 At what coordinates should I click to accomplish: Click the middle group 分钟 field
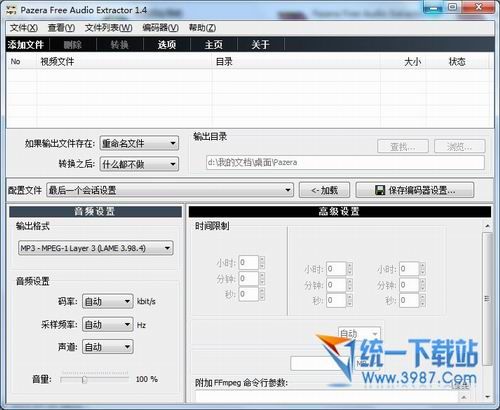[336, 285]
